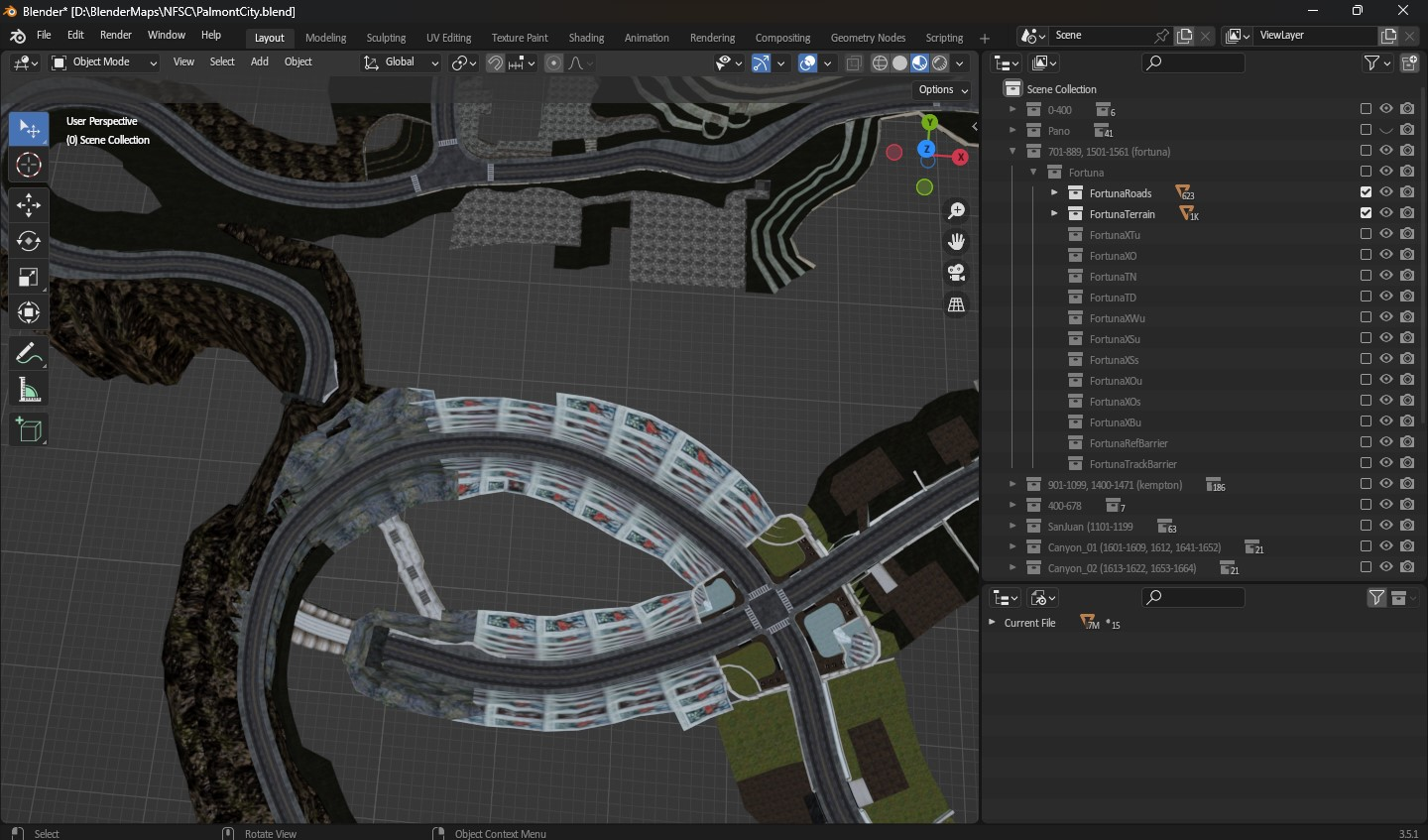Open Global transform orientation dropdown
Viewport: 1428px width, 840px height.
pos(401,62)
